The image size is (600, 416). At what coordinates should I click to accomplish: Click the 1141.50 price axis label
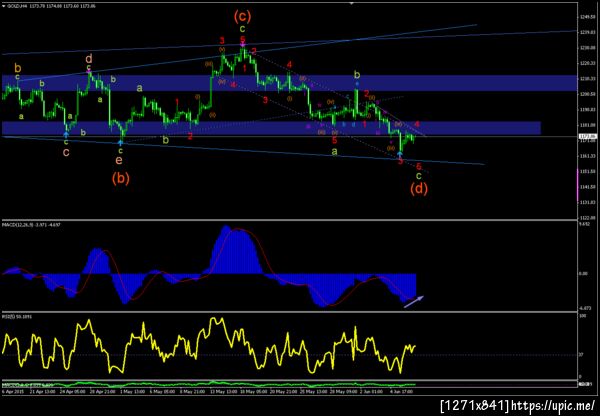pos(586,187)
